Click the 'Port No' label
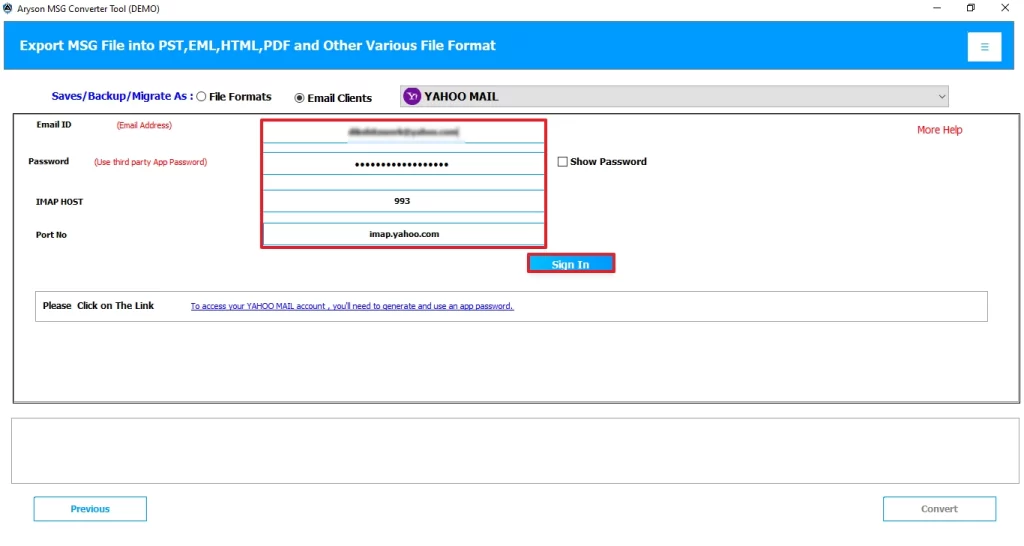This screenshot has height=546, width=1024. click(x=51, y=234)
